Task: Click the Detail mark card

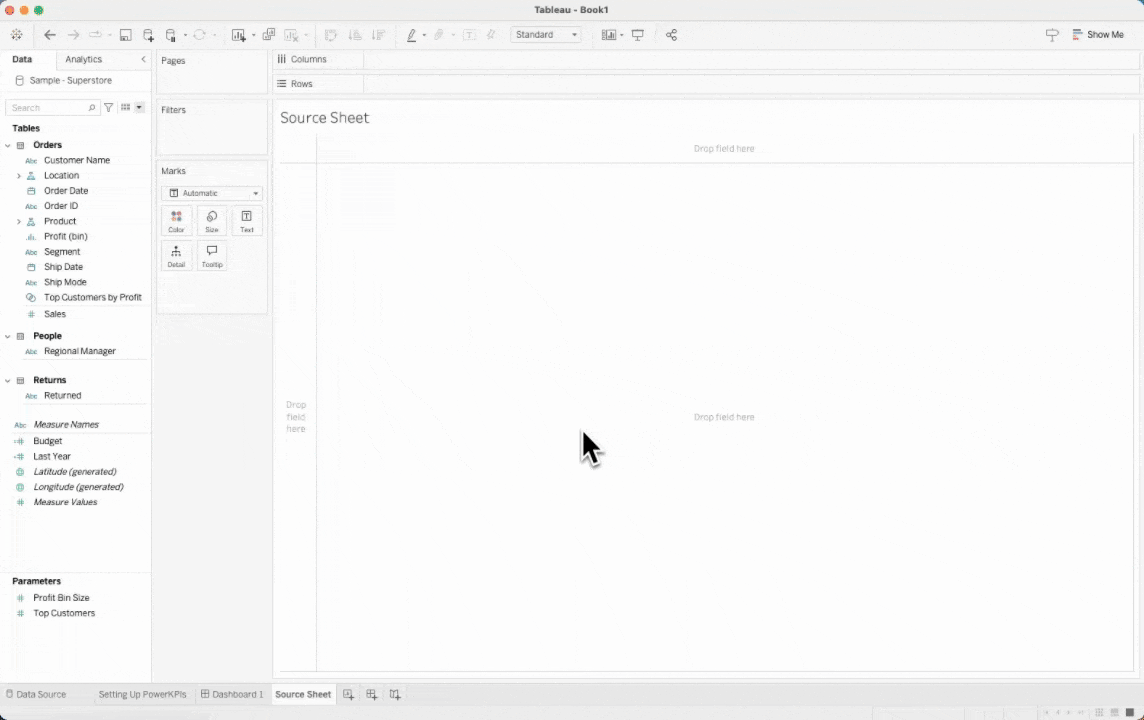Action: click(177, 255)
